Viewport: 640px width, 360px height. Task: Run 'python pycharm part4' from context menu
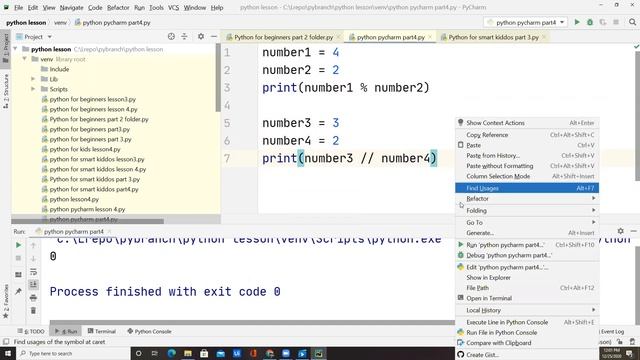[x=527, y=245]
